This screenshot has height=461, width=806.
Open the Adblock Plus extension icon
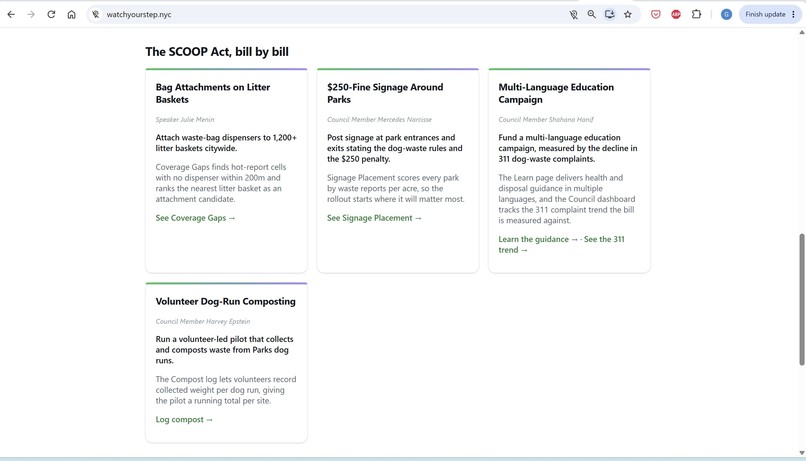pyautogui.click(x=676, y=14)
